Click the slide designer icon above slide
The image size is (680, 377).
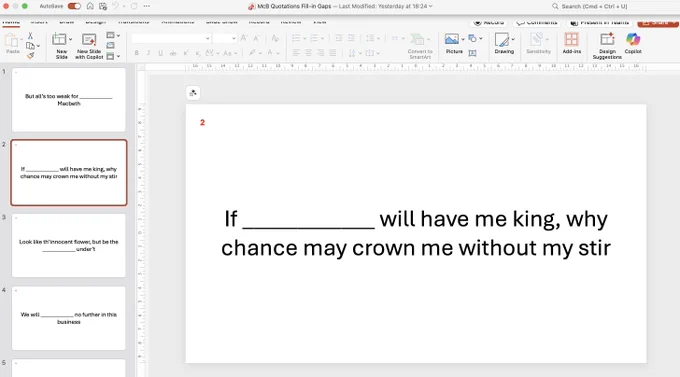tap(193, 93)
